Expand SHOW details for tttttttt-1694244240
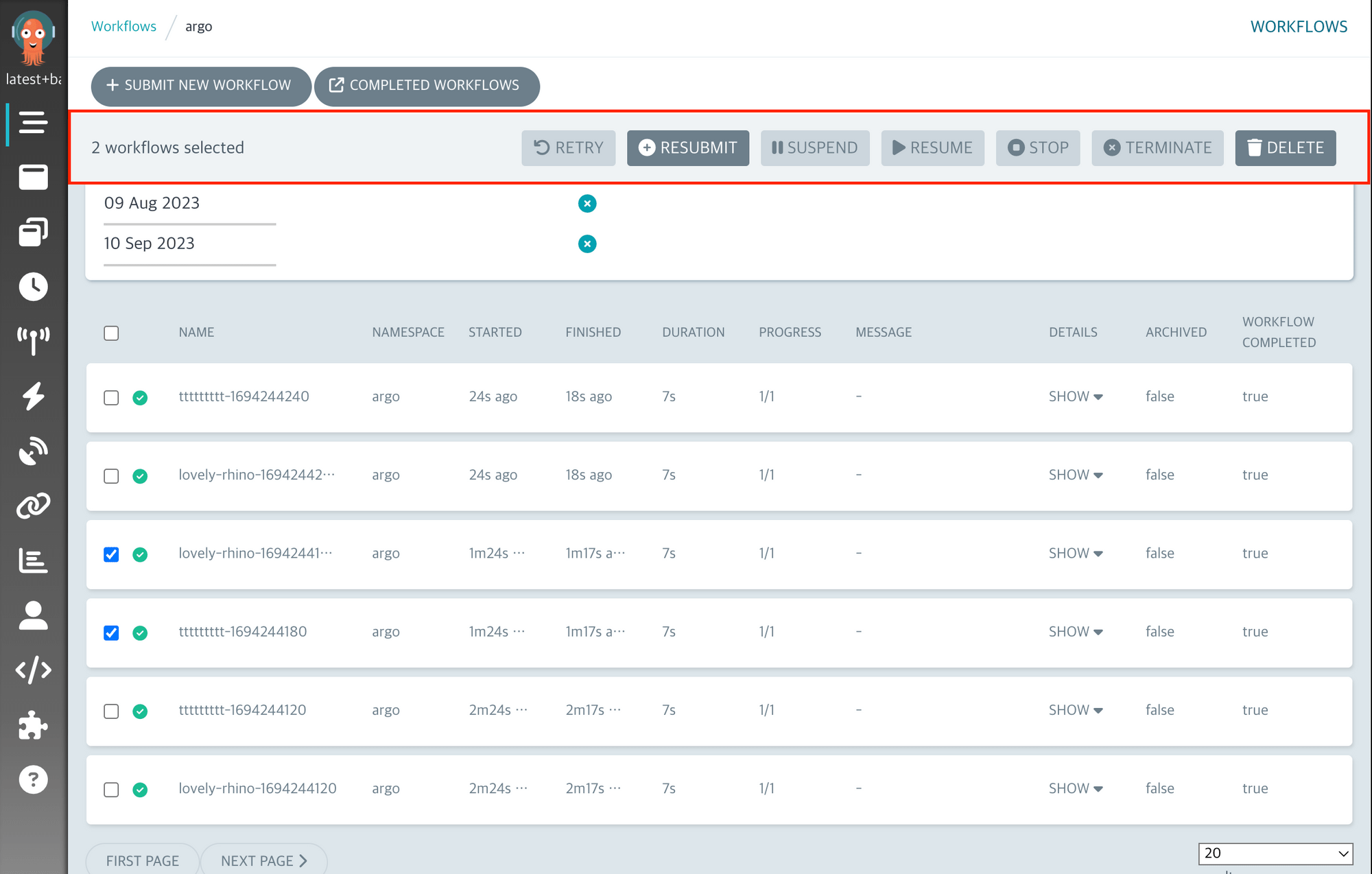The height and width of the screenshot is (874, 1372). (1076, 397)
